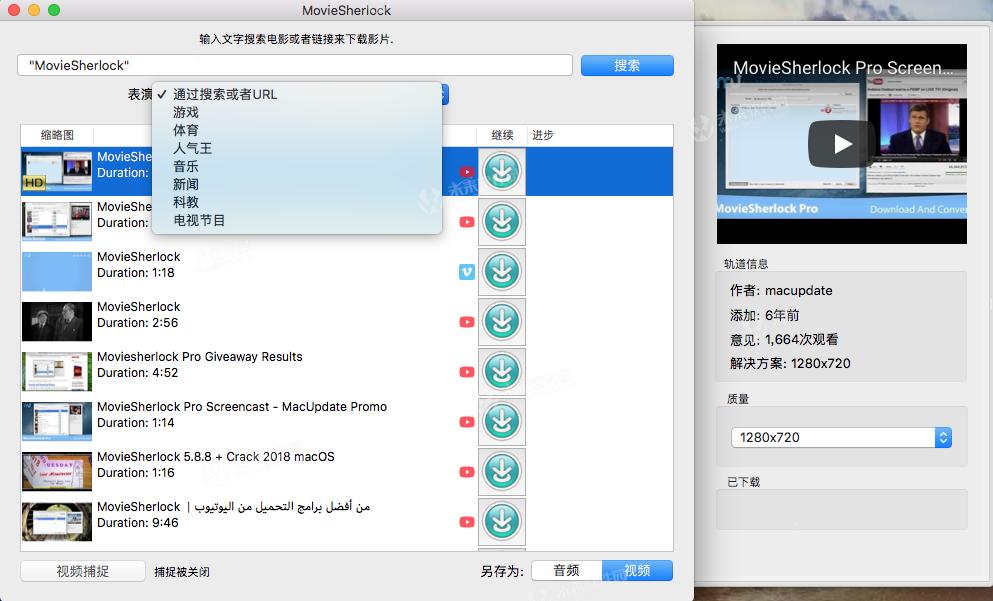
Task: Download the Arabic-titled MovieSherlock video
Action: 501,521
